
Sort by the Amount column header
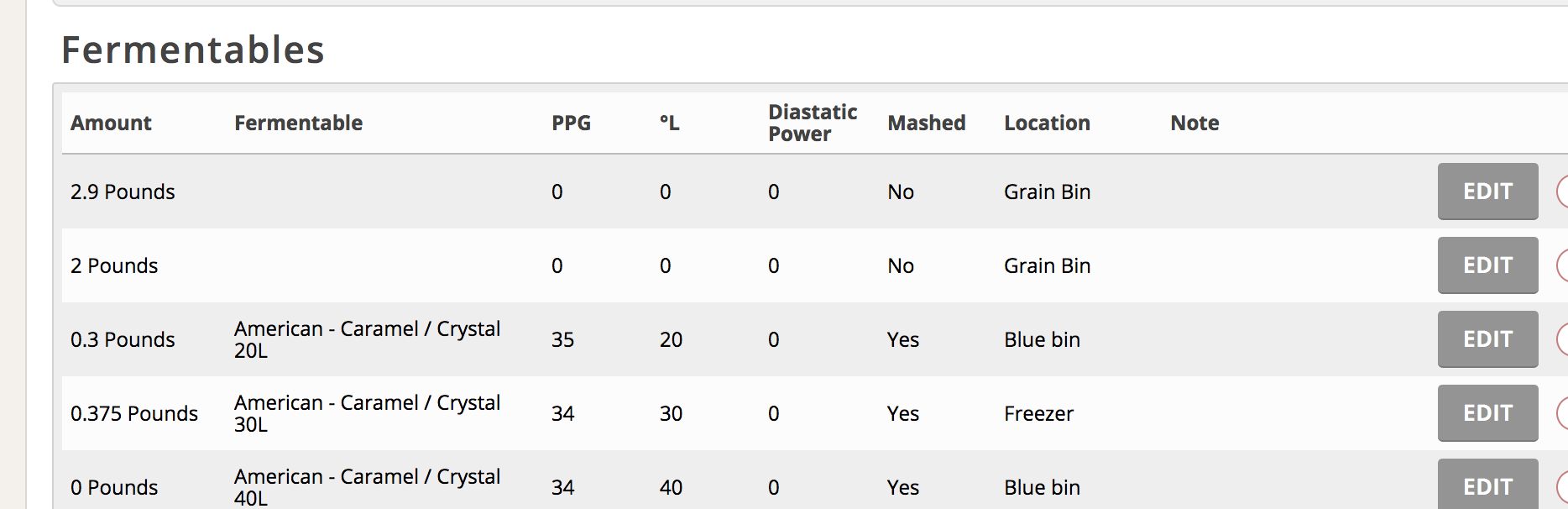pos(111,123)
